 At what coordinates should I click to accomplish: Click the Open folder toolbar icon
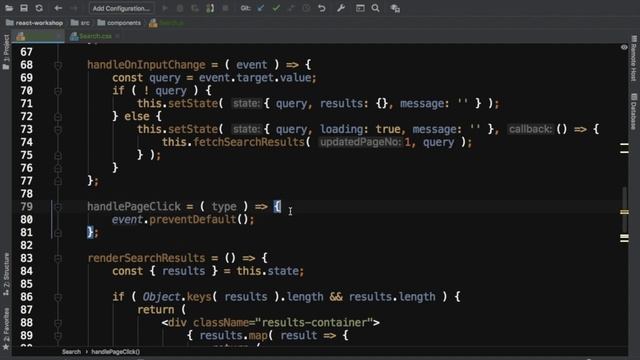pyautogui.click(x=9, y=8)
